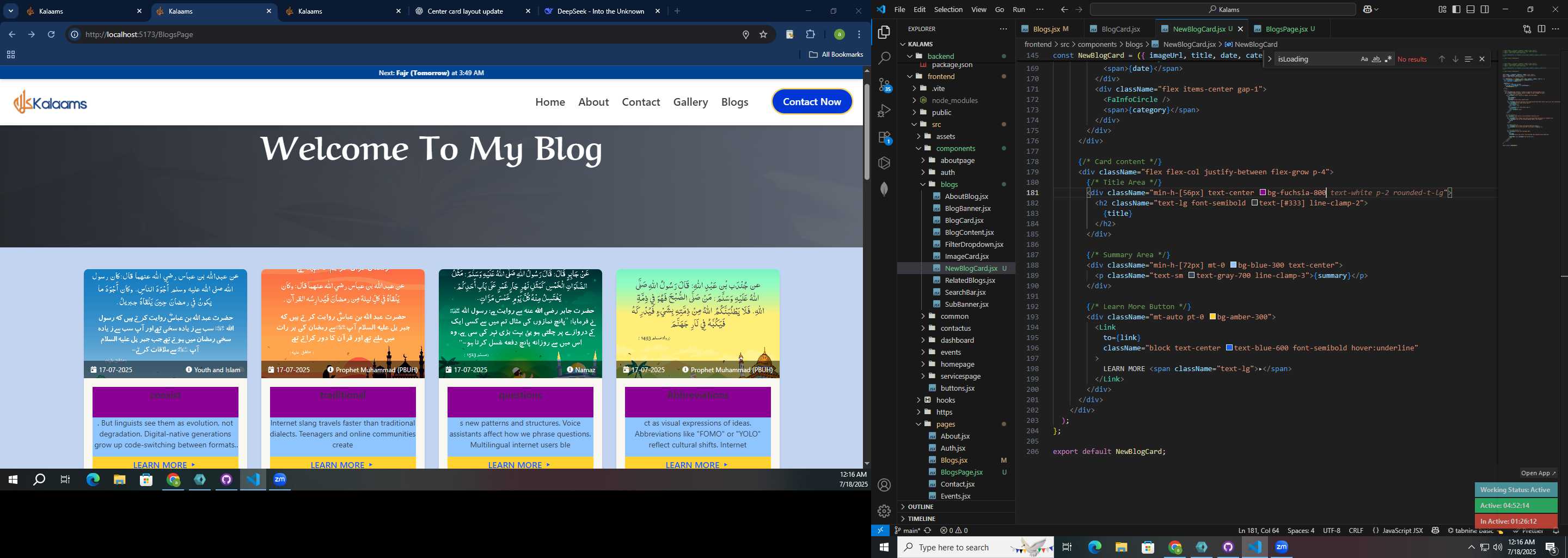Open Source Control view with 35 badge
Screen dimensions: 1568x558
[884, 84]
